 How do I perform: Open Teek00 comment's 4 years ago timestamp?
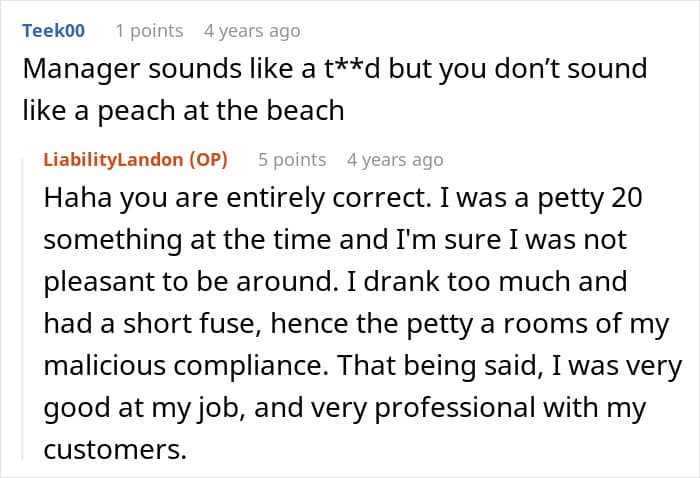click(252, 31)
